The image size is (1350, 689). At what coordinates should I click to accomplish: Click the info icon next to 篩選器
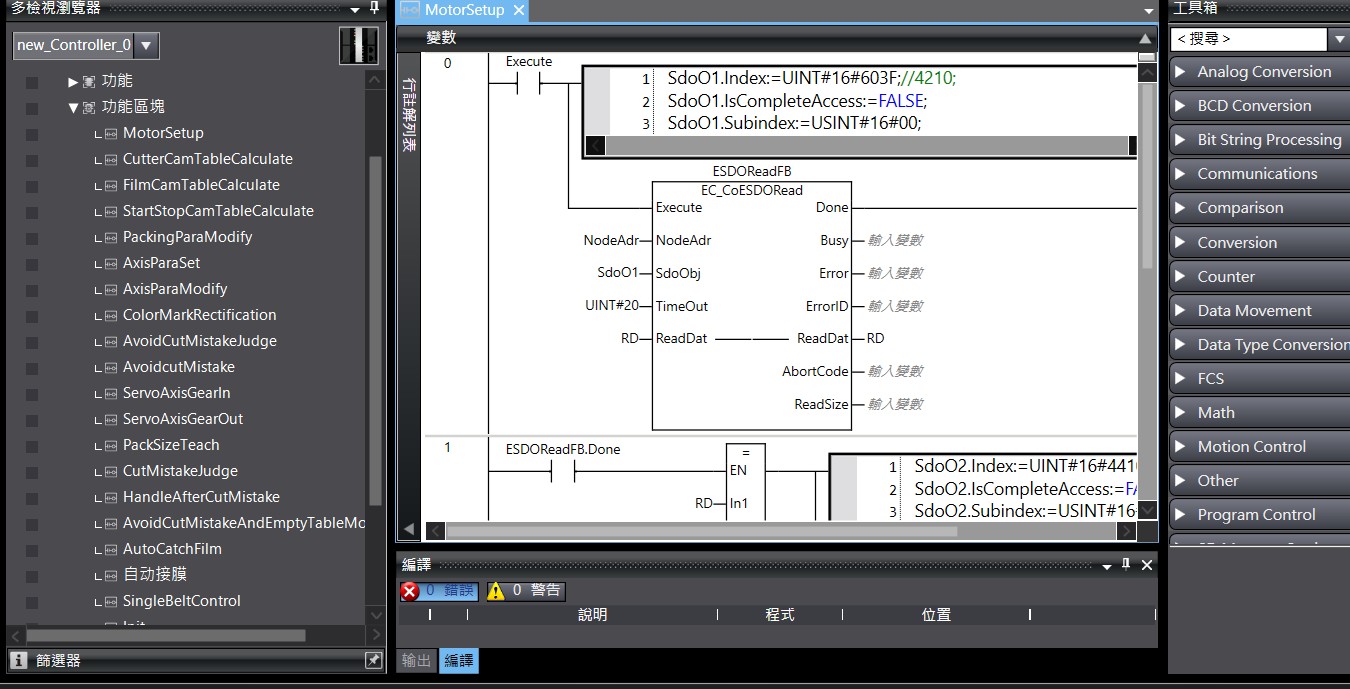18,661
